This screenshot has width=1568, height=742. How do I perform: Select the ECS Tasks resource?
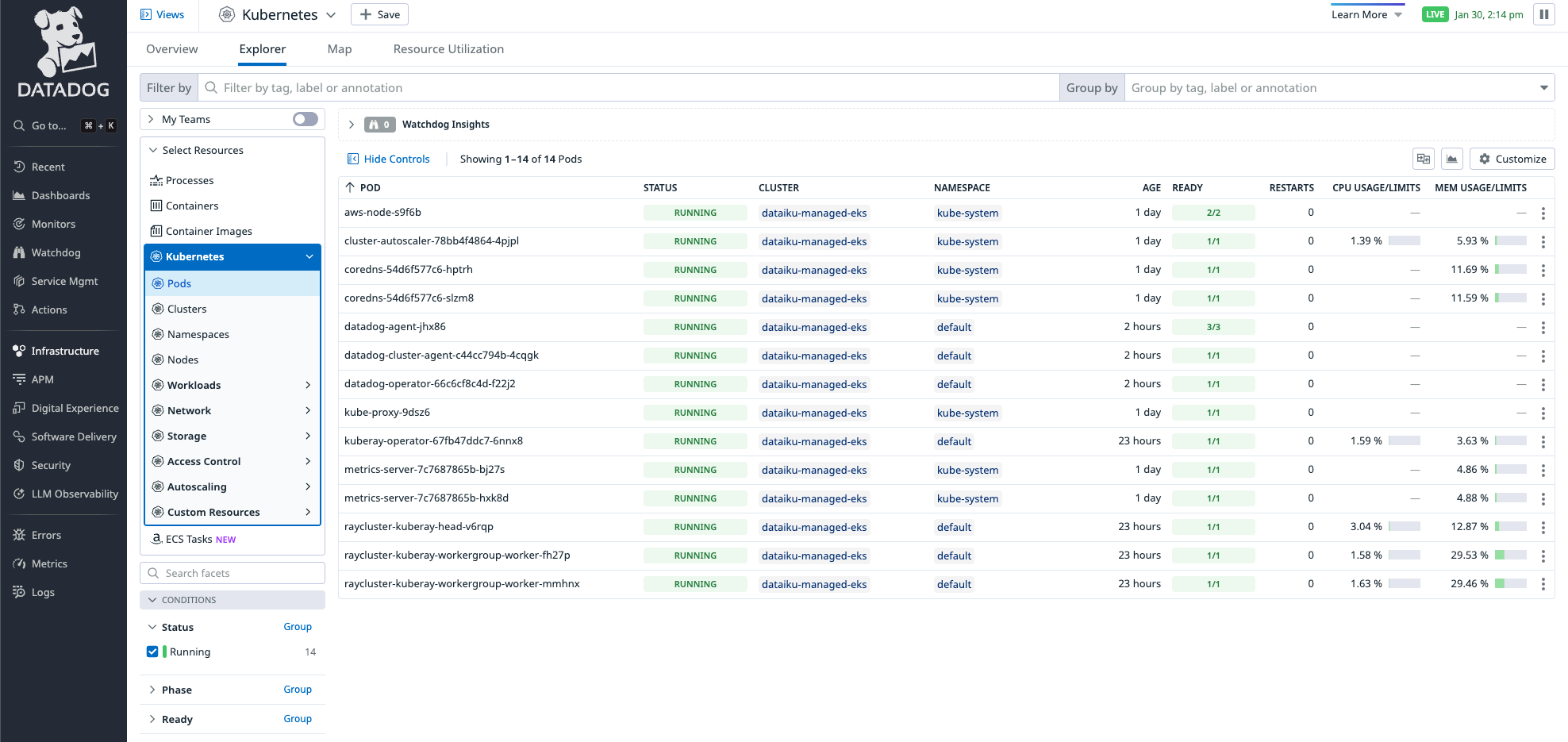(194, 539)
